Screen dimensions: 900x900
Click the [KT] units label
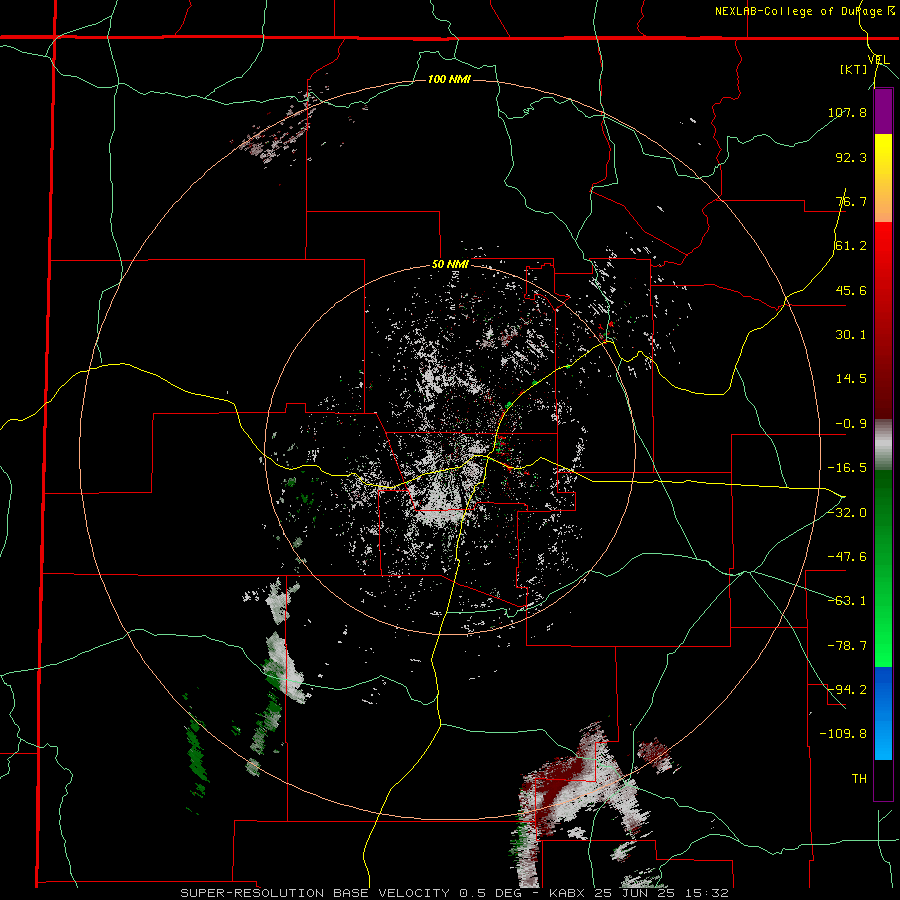coord(853,69)
